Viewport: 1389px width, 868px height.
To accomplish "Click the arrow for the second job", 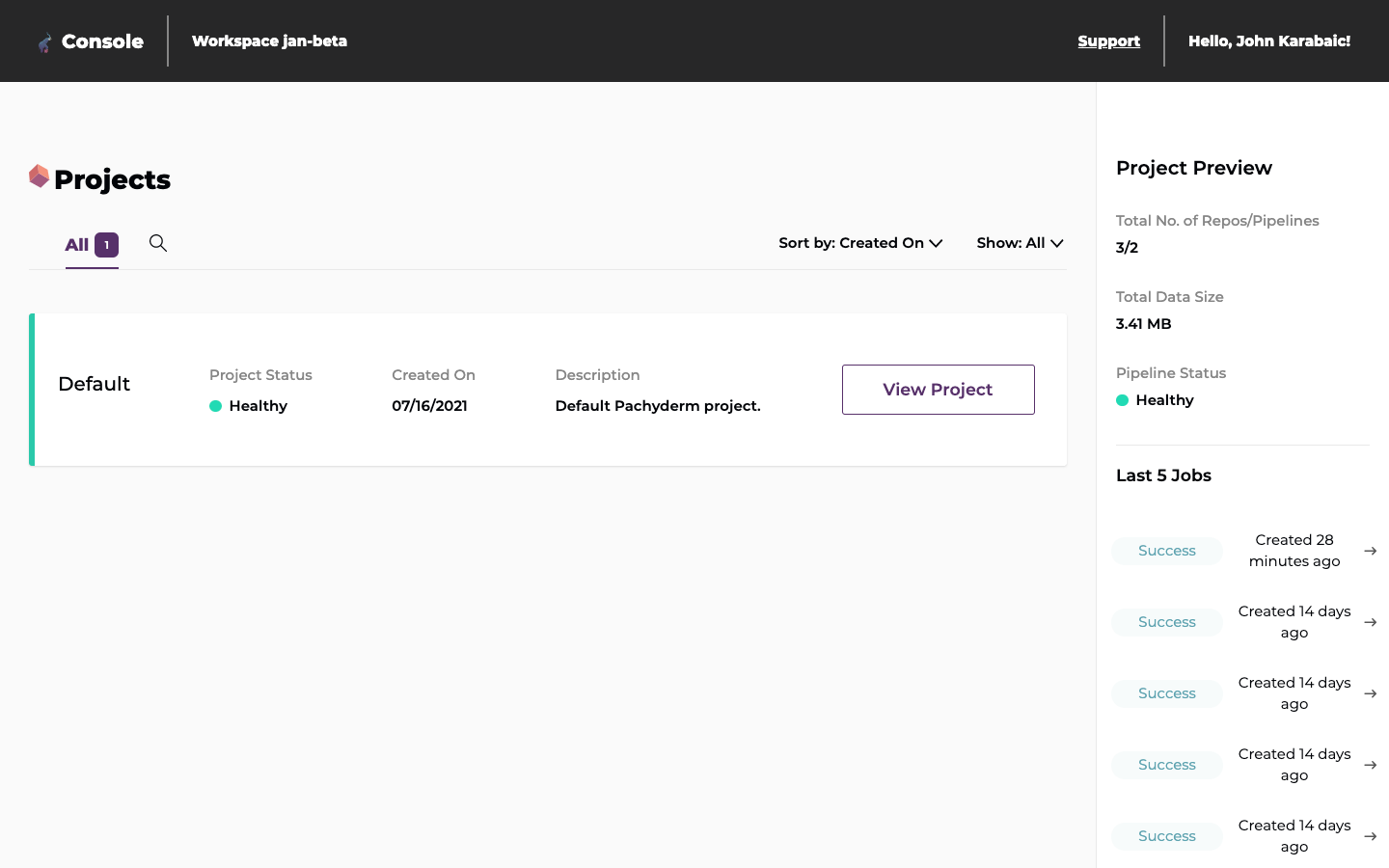I will (1370, 622).
